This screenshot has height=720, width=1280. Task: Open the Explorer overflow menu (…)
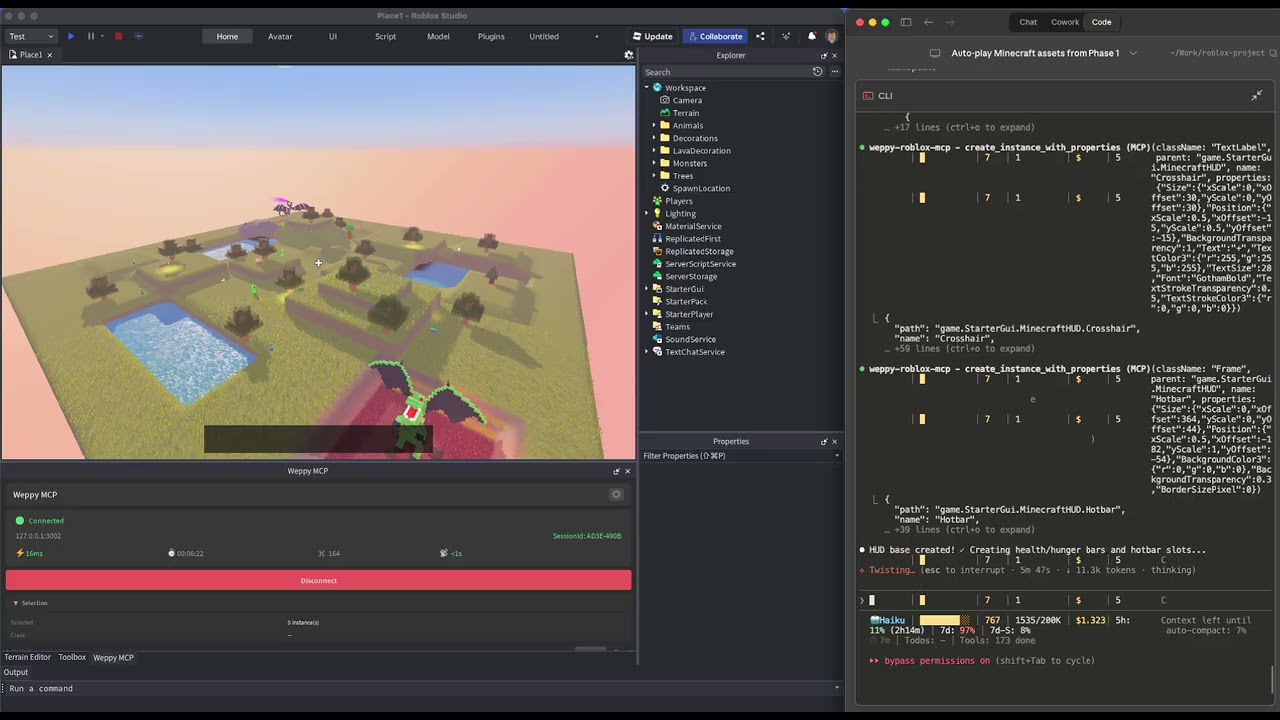click(834, 71)
